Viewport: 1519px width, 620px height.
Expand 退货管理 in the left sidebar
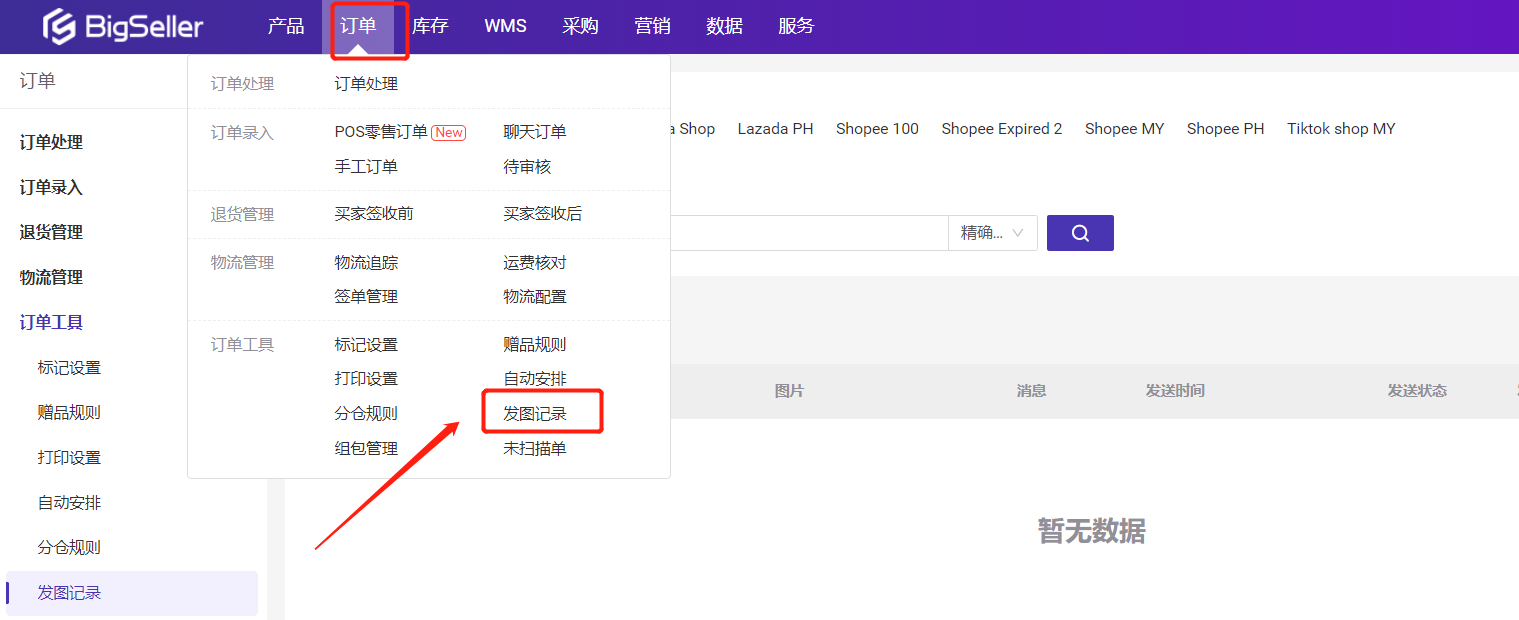[52, 232]
